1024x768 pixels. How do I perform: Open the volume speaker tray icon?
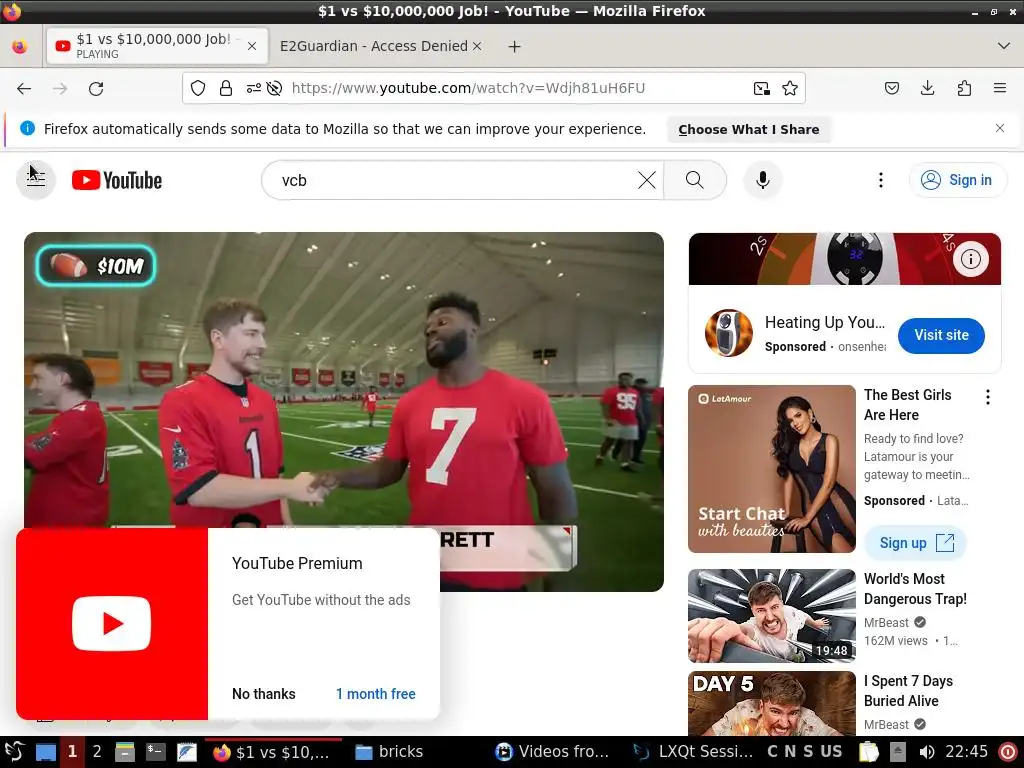point(926,752)
